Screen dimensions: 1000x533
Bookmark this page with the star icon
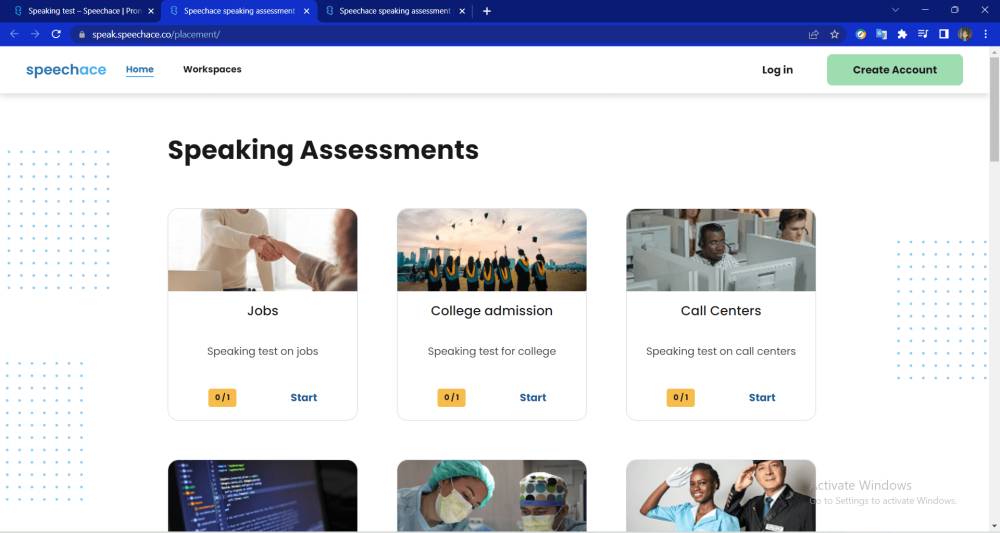[x=834, y=34]
